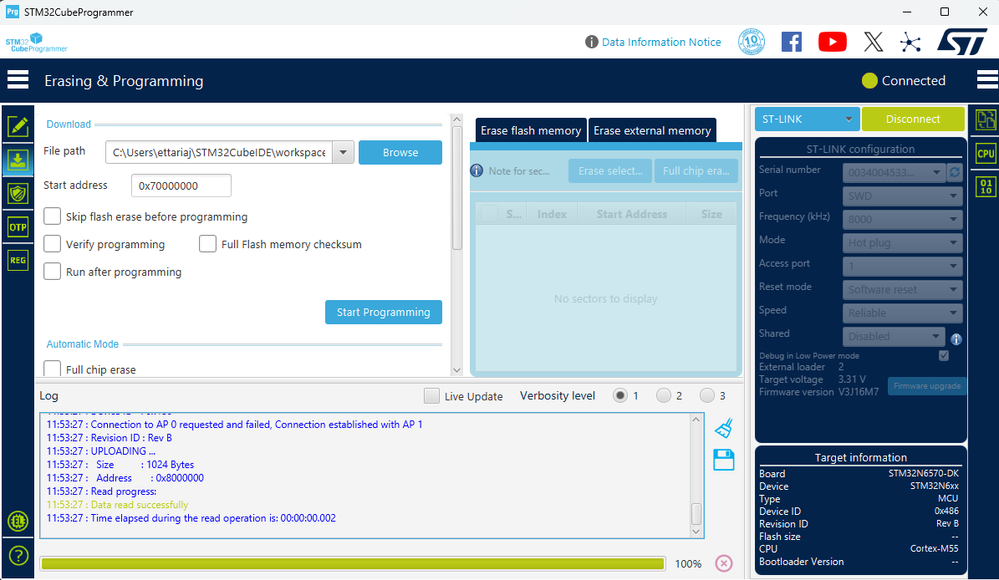This screenshot has height=580, width=999.
Task: Open the right hamburger menu
Action: 987,80
